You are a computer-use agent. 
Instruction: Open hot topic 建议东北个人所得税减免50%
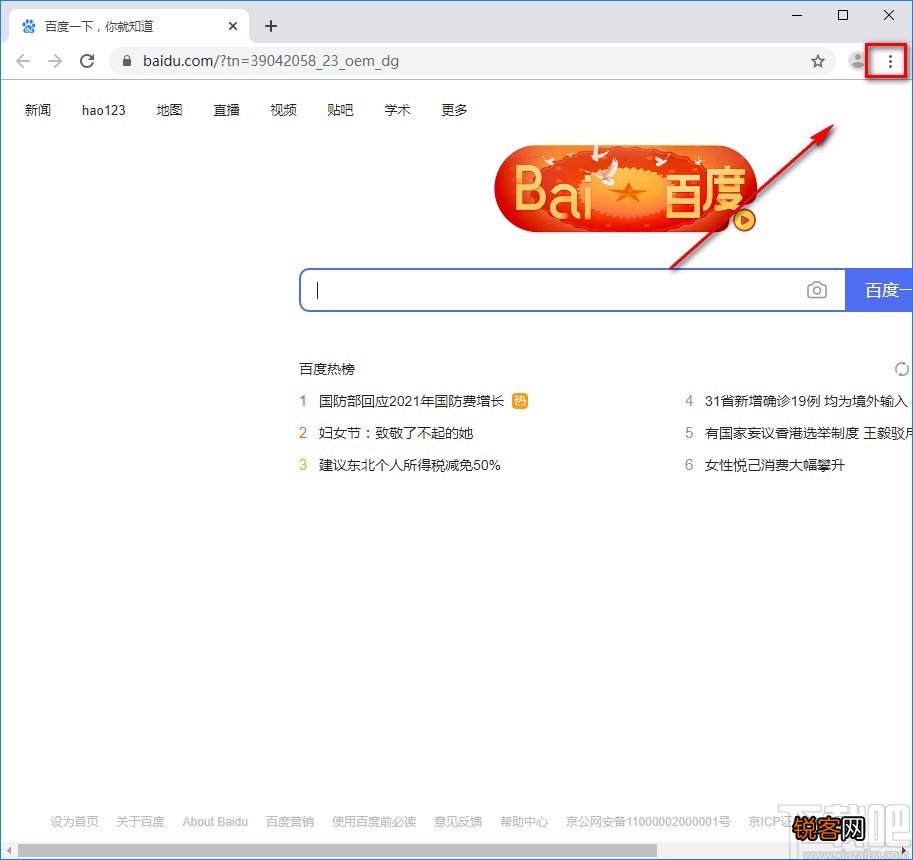[409, 465]
